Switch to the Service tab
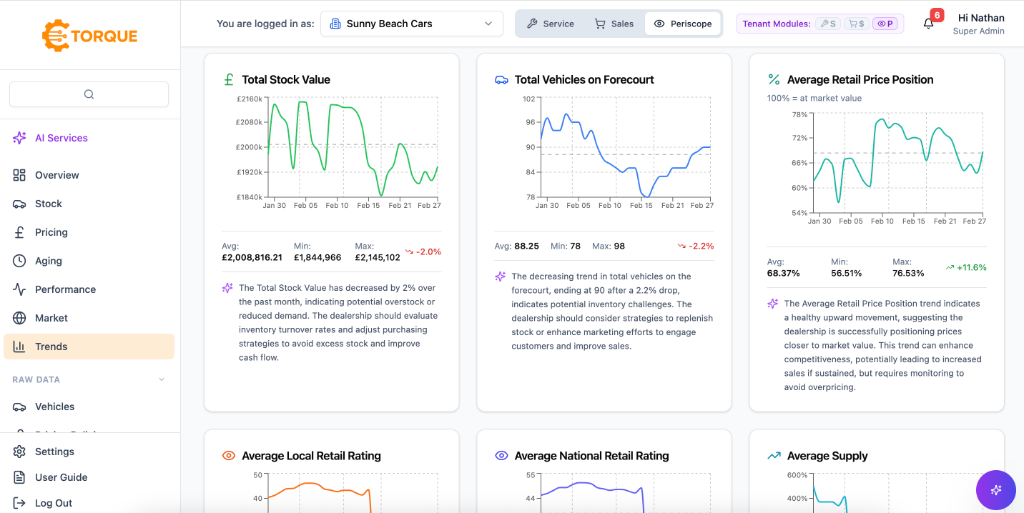The image size is (1024, 513). 550,23
